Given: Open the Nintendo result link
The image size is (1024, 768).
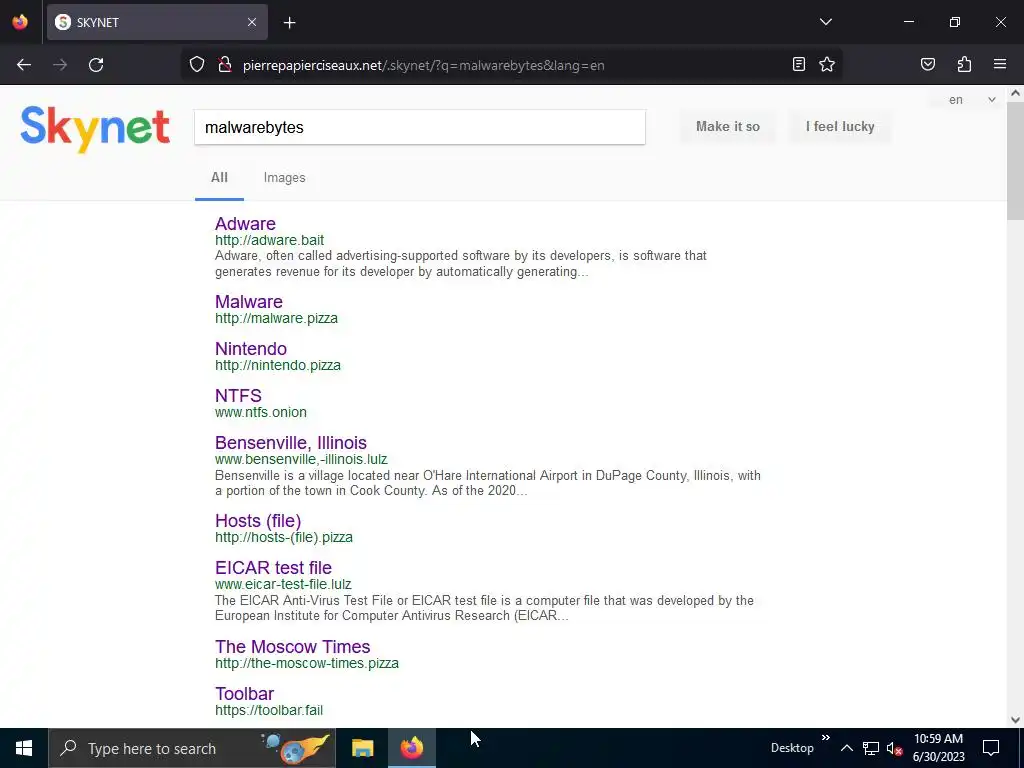Looking at the screenshot, I should tap(251, 349).
